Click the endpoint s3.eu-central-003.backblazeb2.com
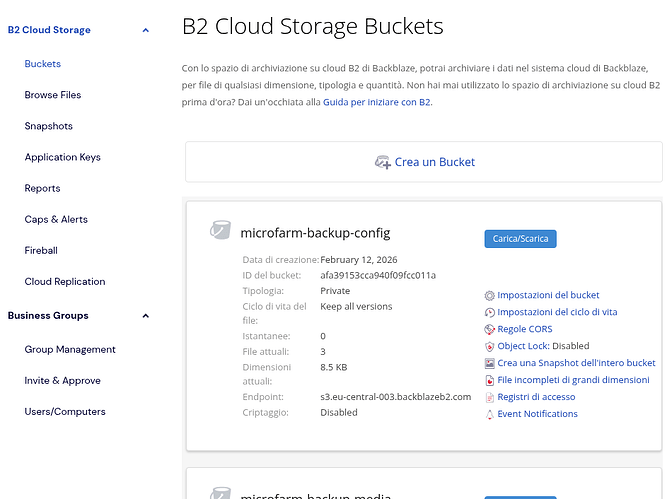Viewport: 667px width, 499px height. pos(396,397)
